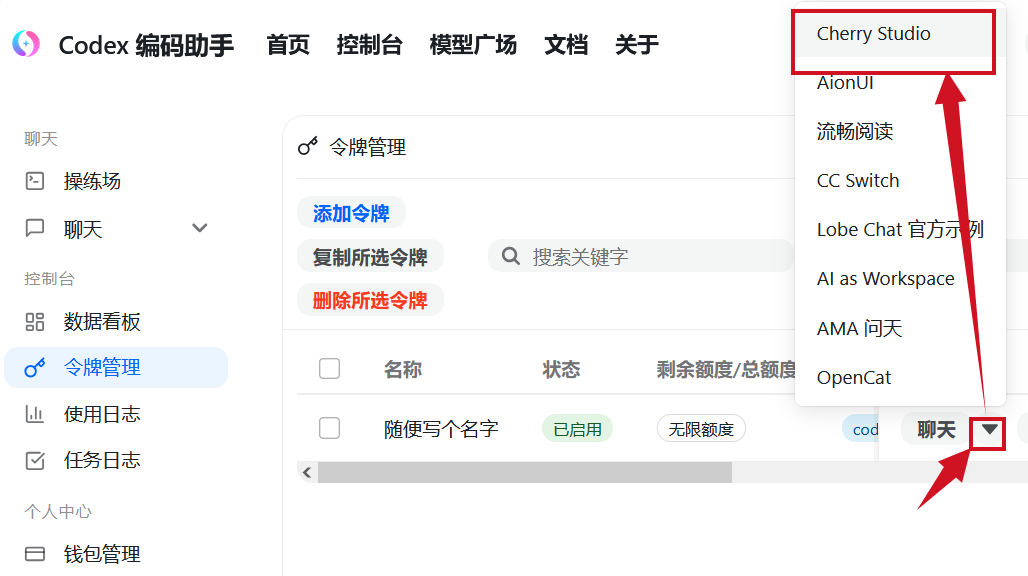This screenshot has height=576, width=1028.
Task: Open 数据看板 via the dashboard grid icon
Action: [x=36, y=321]
